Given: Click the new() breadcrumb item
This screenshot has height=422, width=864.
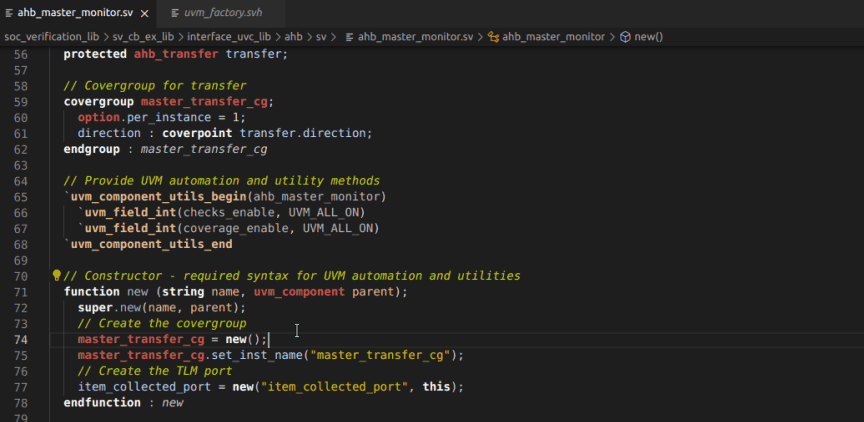Looking at the screenshot, I should point(648,36).
